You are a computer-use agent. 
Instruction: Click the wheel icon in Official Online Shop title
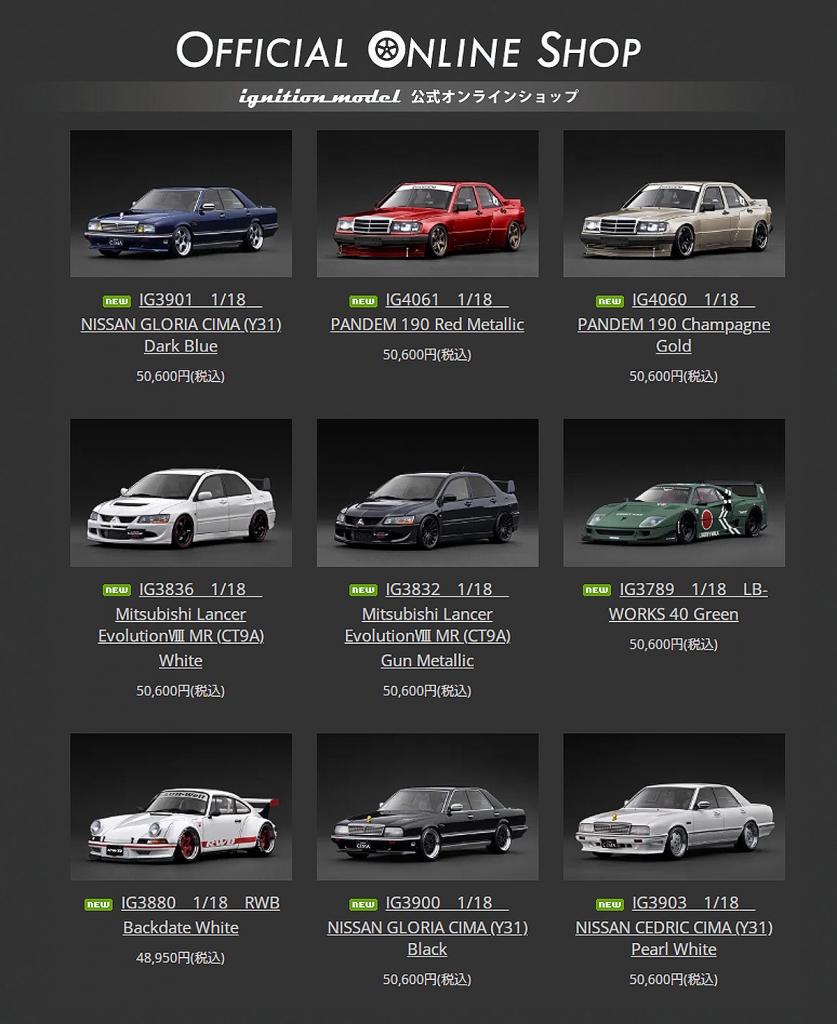click(x=387, y=50)
